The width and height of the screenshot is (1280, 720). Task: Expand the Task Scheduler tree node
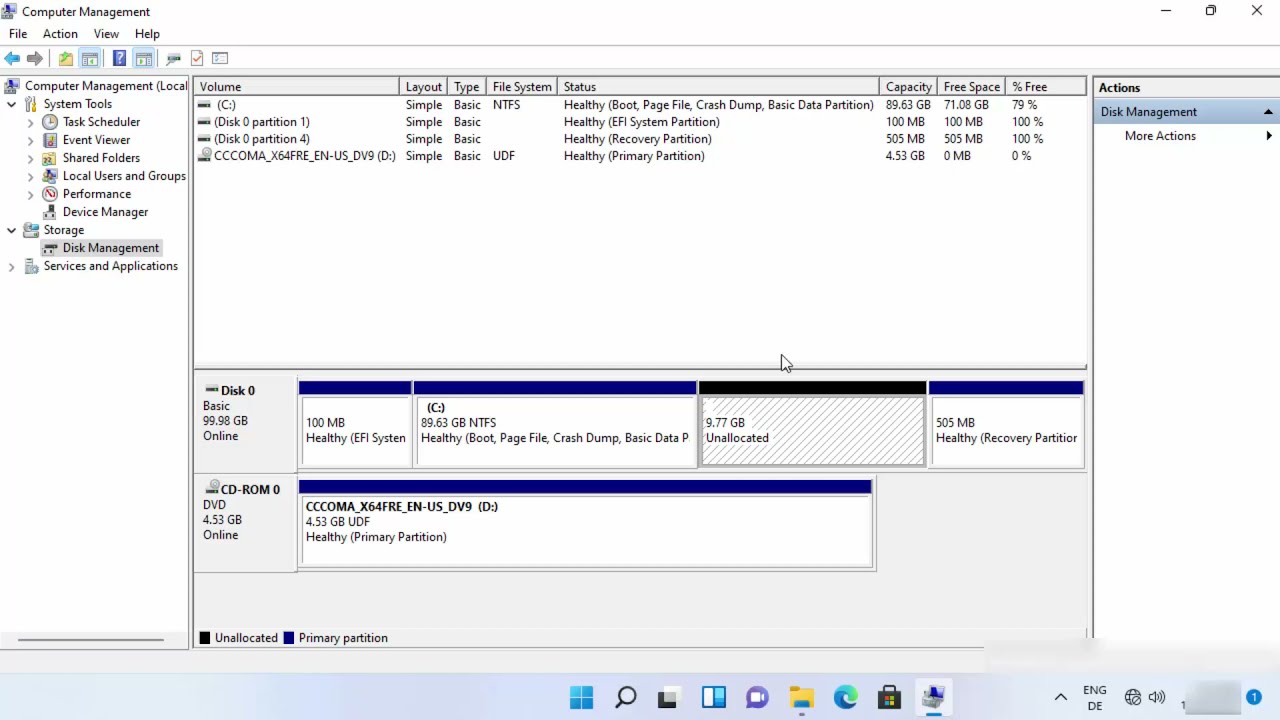tap(30, 123)
